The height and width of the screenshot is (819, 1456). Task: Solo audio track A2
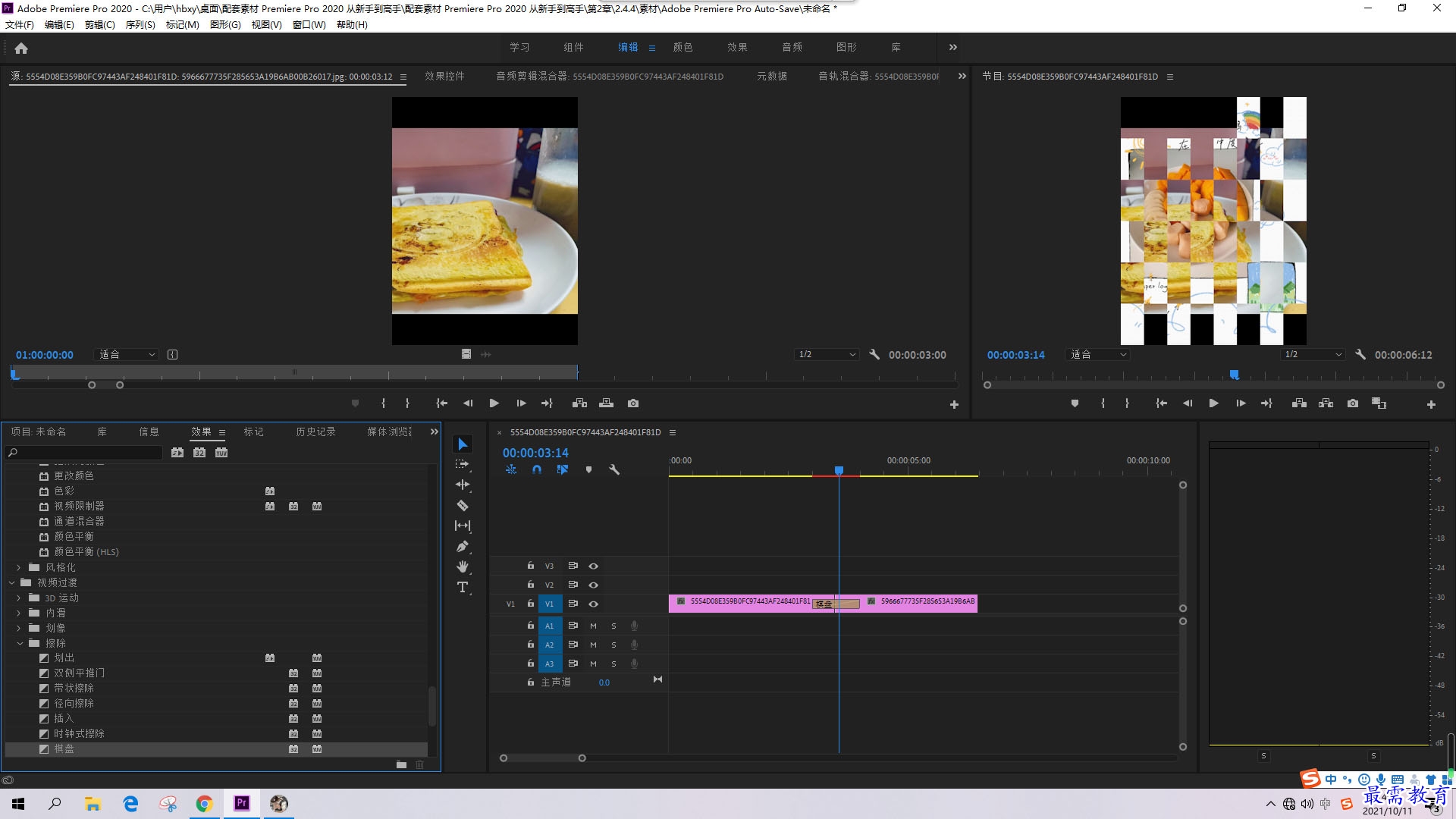tap(613, 645)
